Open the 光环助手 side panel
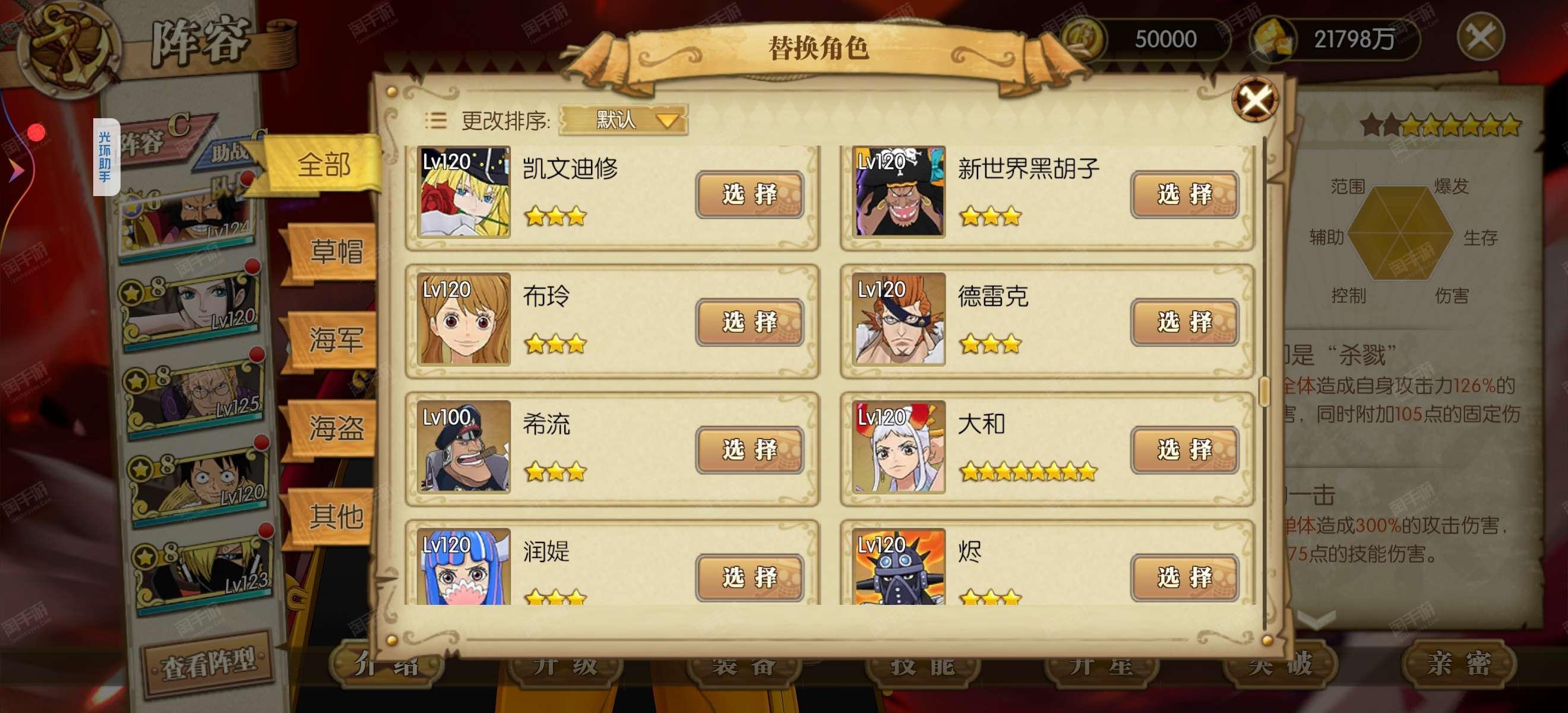This screenshot has height=713, width=1568. (x=106, y=157)
